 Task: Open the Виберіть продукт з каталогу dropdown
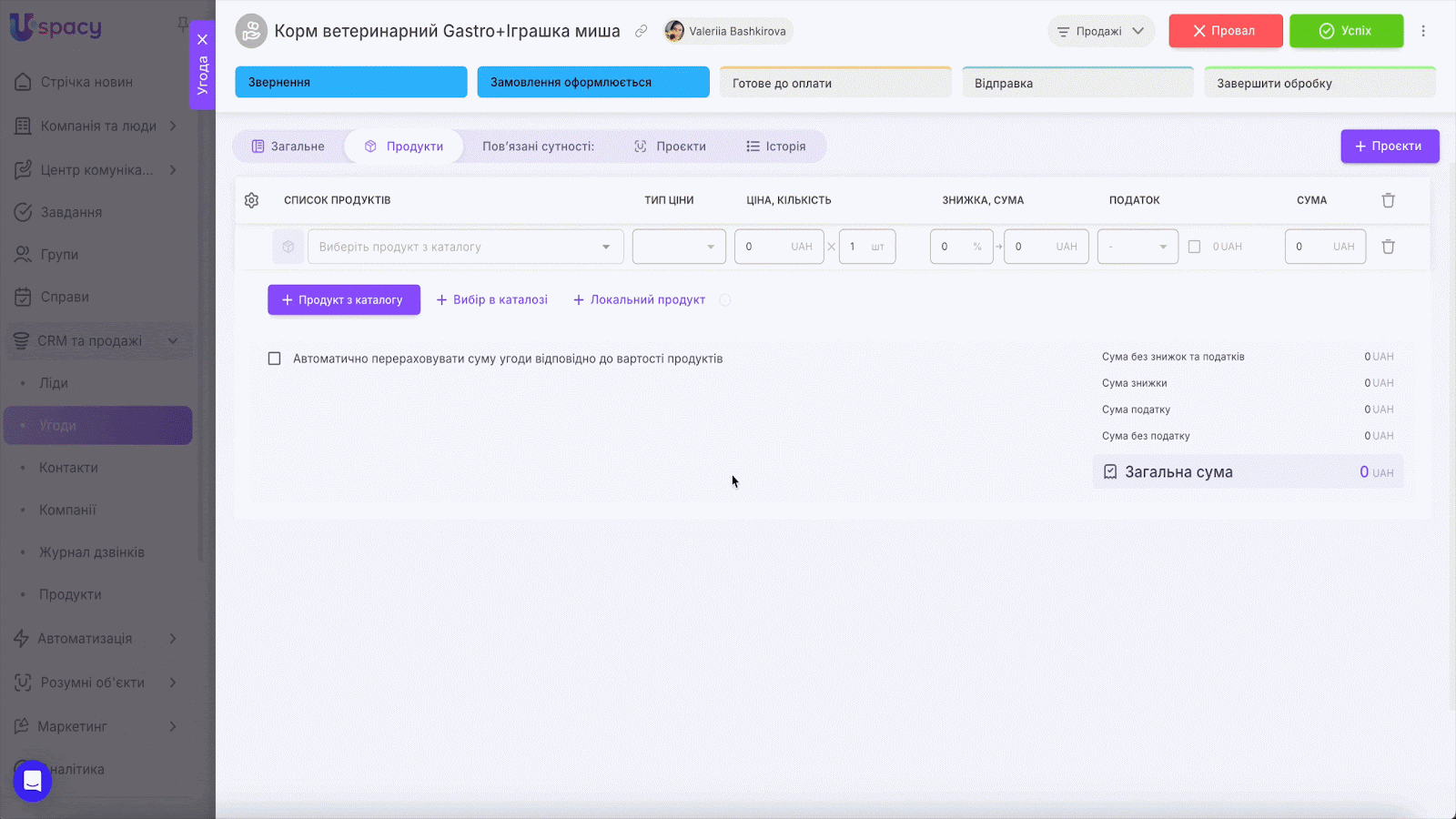click(x=465, y=247)
